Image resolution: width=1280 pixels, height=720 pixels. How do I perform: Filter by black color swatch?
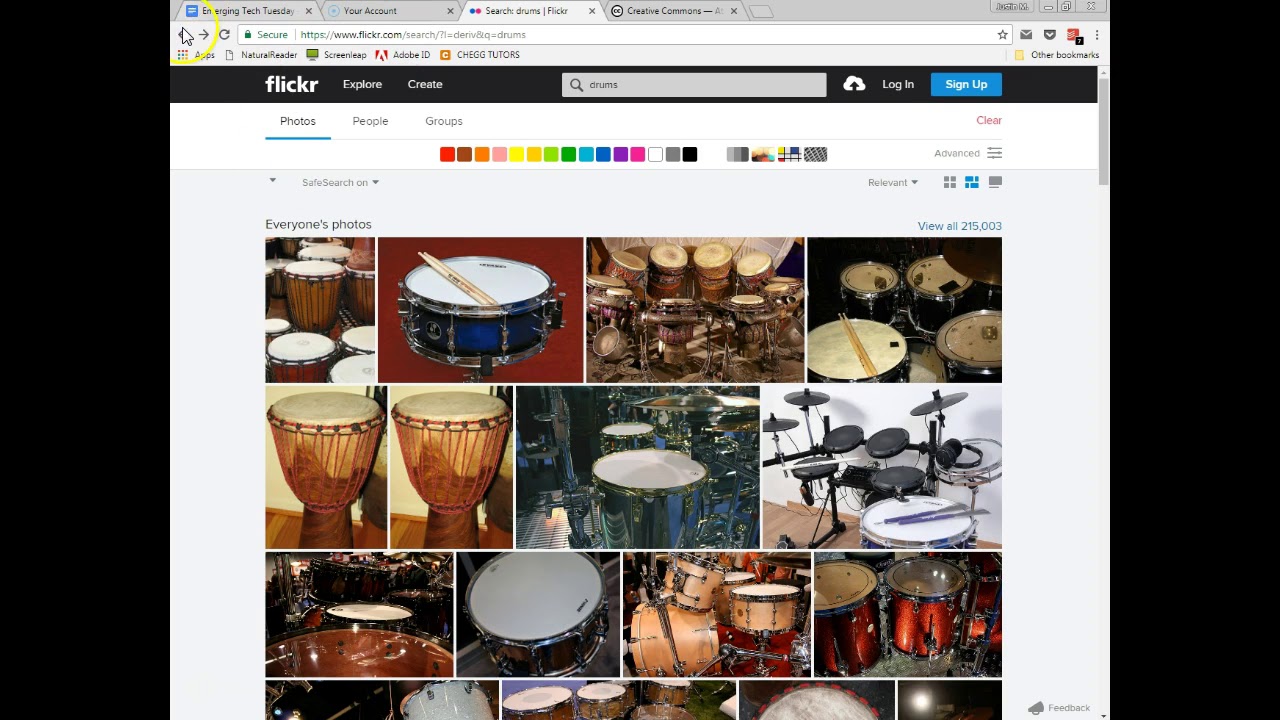point(690,154)
